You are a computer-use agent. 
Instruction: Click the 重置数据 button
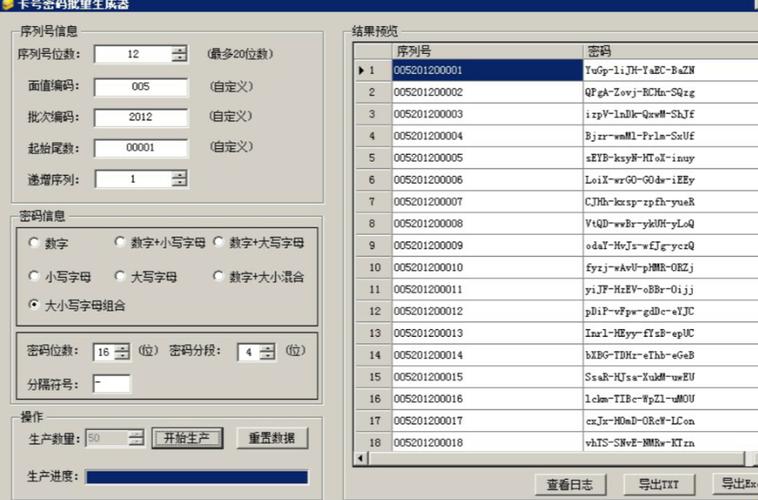click(x=272, y=438)
